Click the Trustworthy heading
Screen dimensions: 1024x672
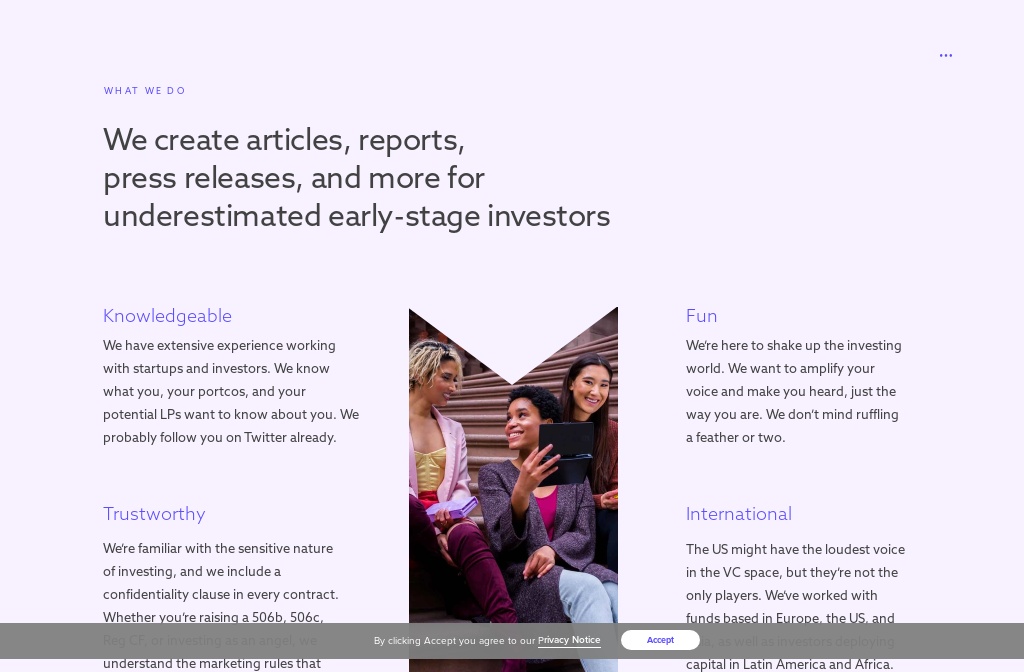pyautogui.click(x=154, y=513)
